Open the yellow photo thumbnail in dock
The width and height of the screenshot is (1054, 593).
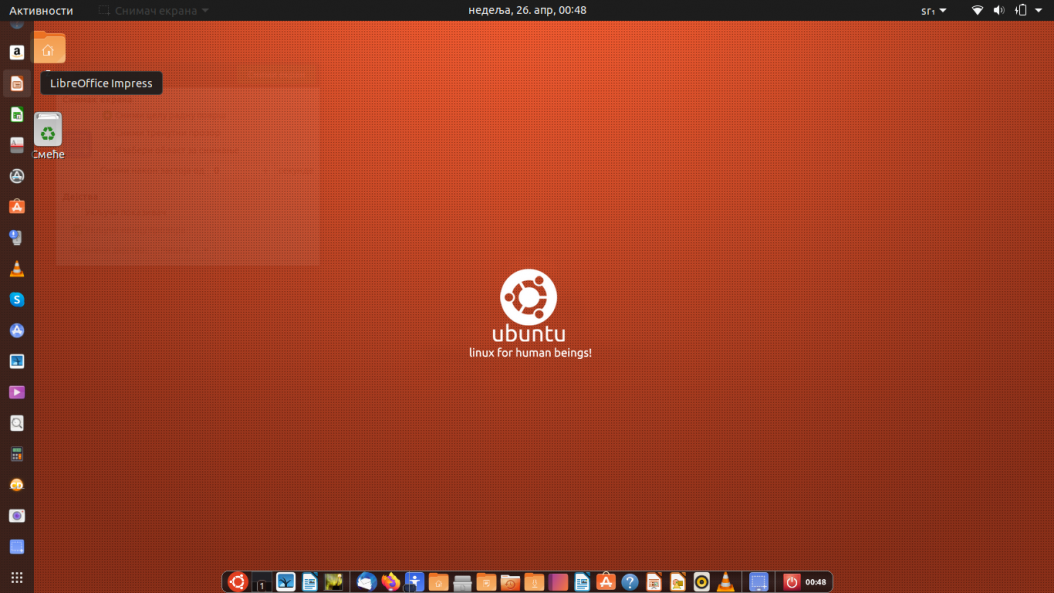pyautogui.click(x=333, y=582)
